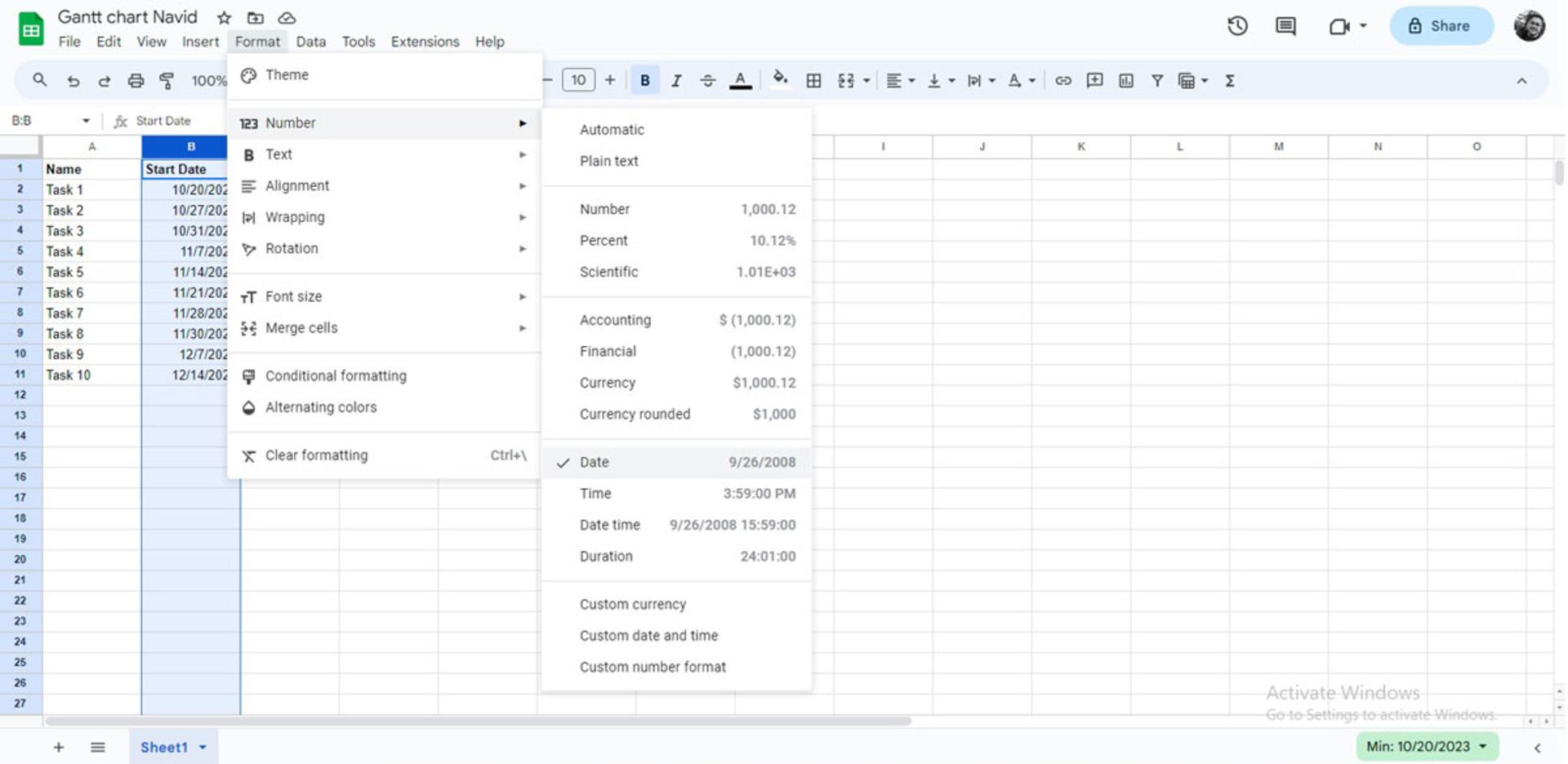Open the comments panel icon

coord(1285,26)
